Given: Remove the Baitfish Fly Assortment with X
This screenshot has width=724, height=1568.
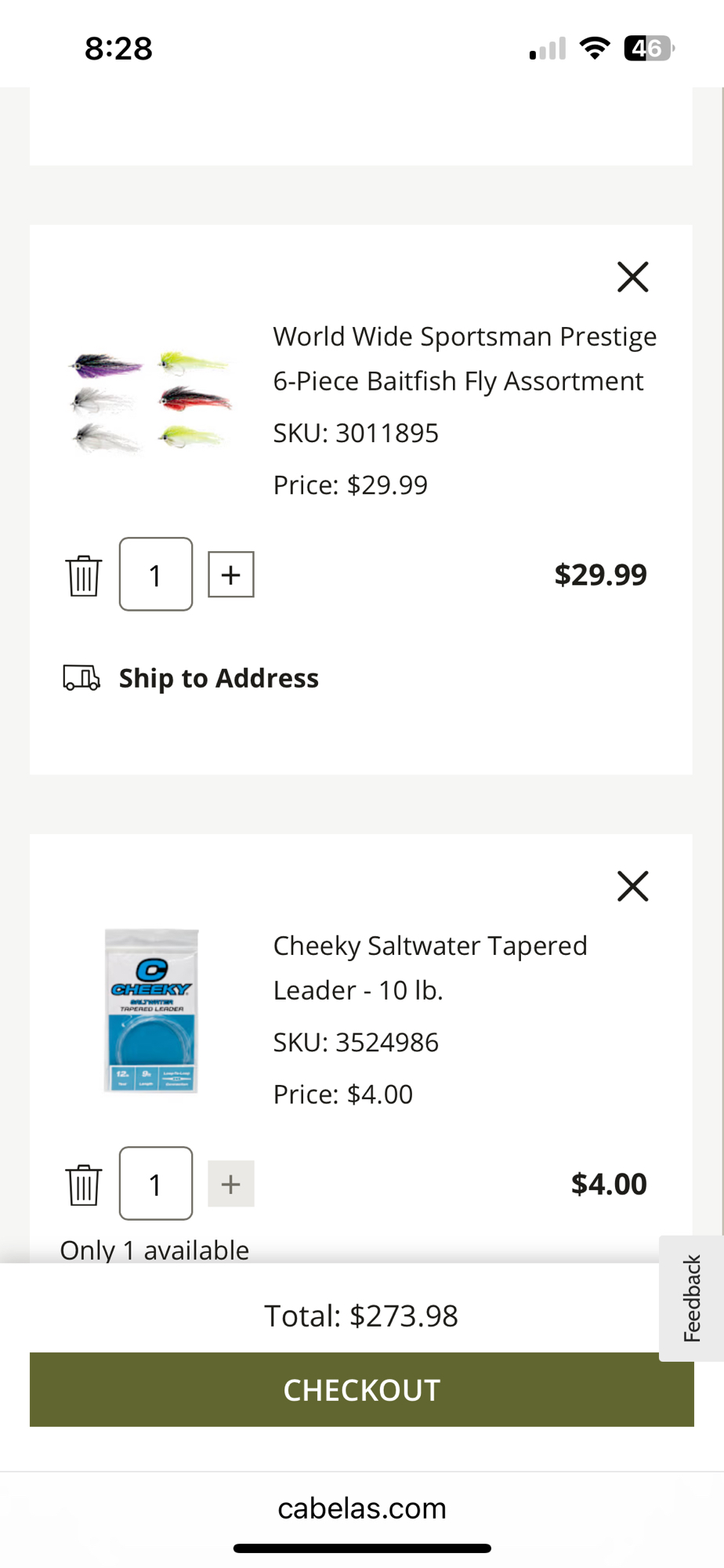Looking at the screenshot, I should 632,277.
